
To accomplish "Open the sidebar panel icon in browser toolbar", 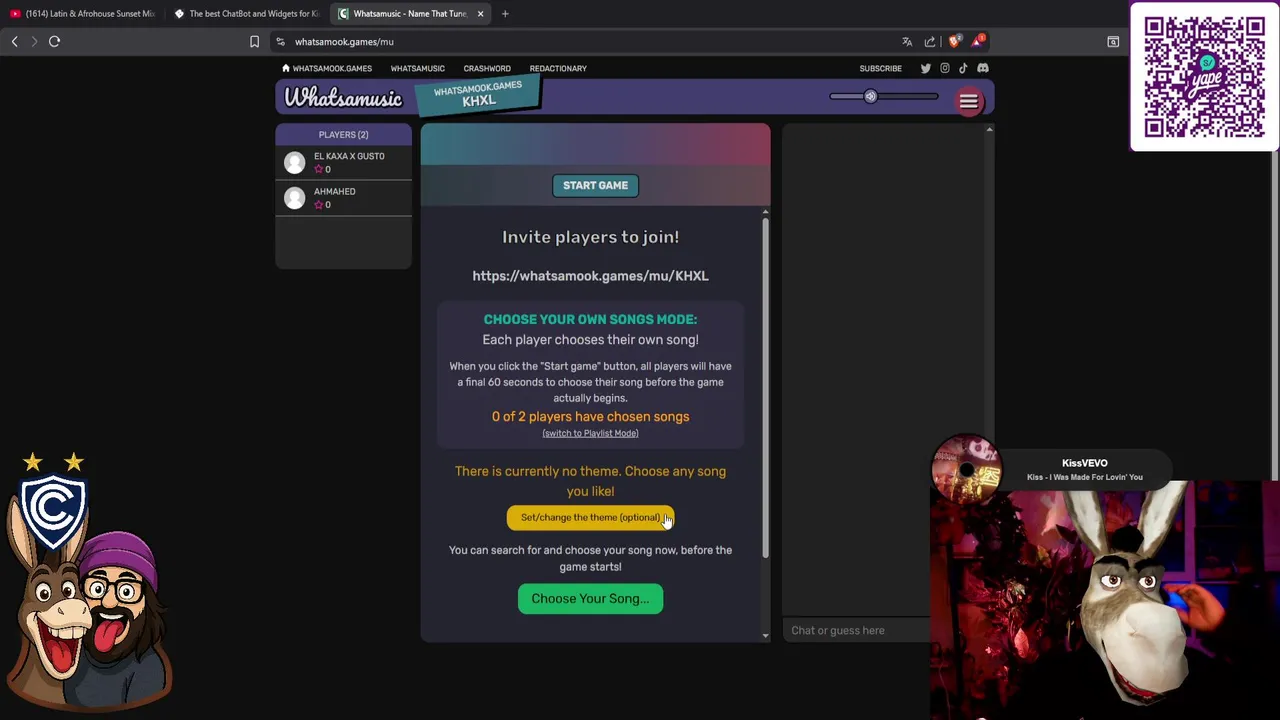I will pyautogui.click(x=1113, y=42).
